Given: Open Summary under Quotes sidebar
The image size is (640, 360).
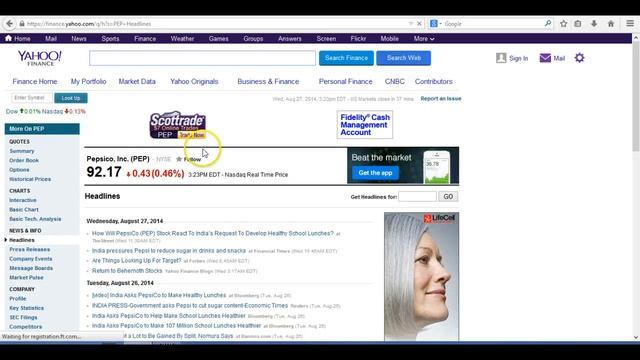Looking at the screenshot, I should tap(22, 151).
